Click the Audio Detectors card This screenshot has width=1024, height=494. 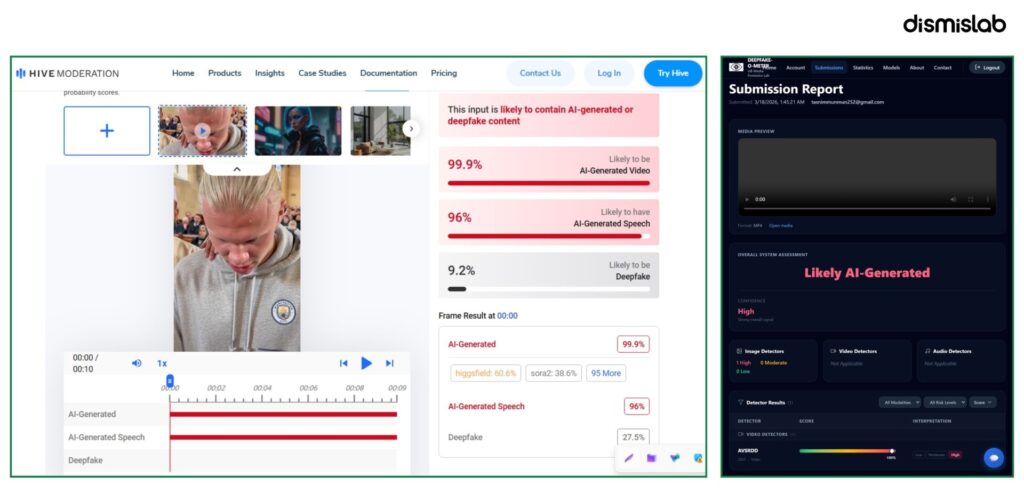961,361
